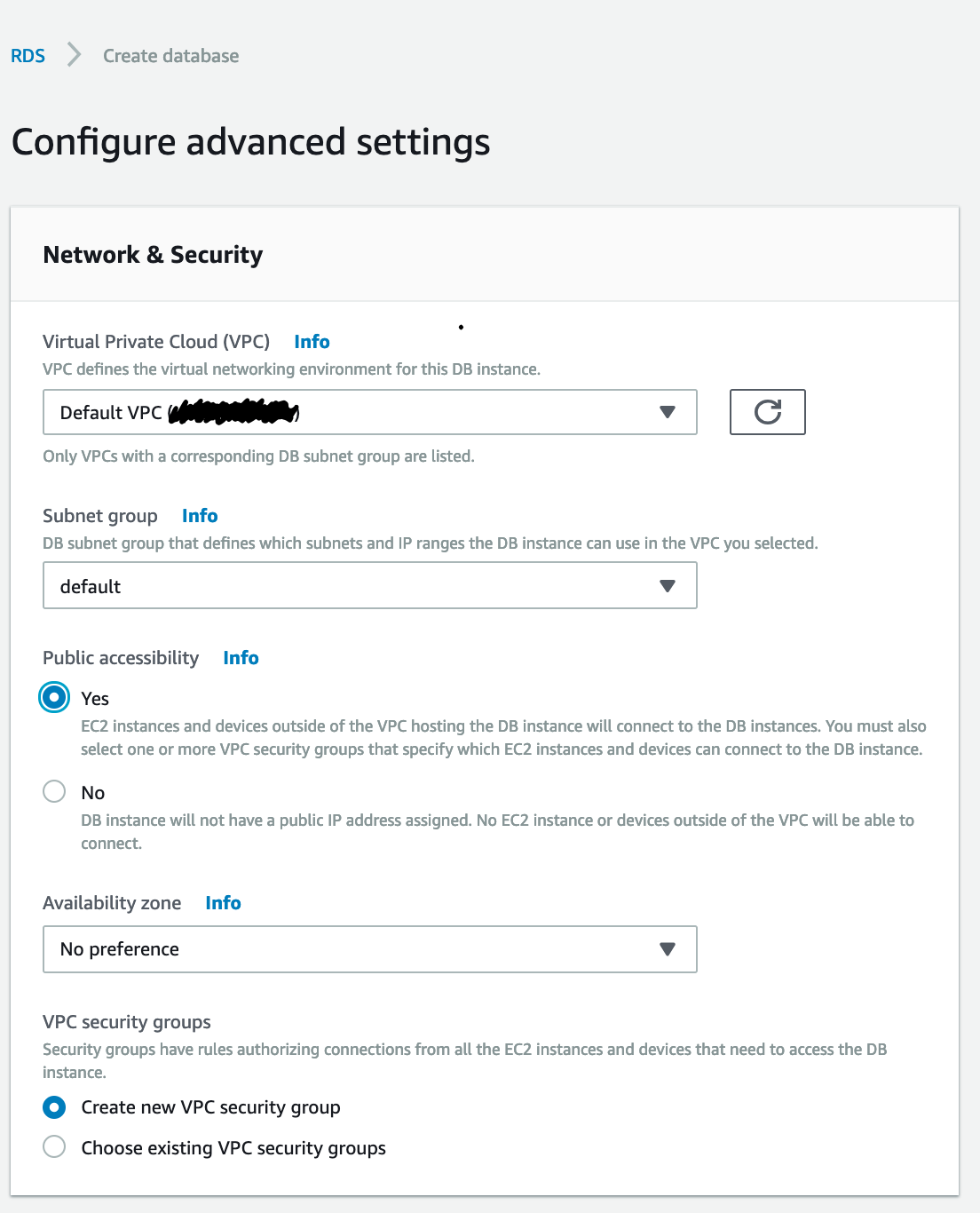
Task: Open Info link for Availability zone
Action: pos(223,903)
